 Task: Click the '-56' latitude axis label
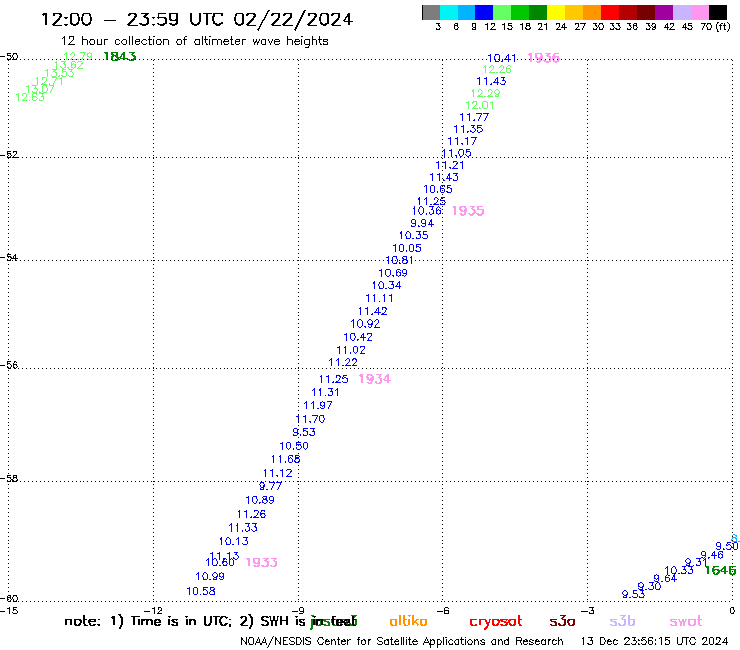[x=9, y=365]
